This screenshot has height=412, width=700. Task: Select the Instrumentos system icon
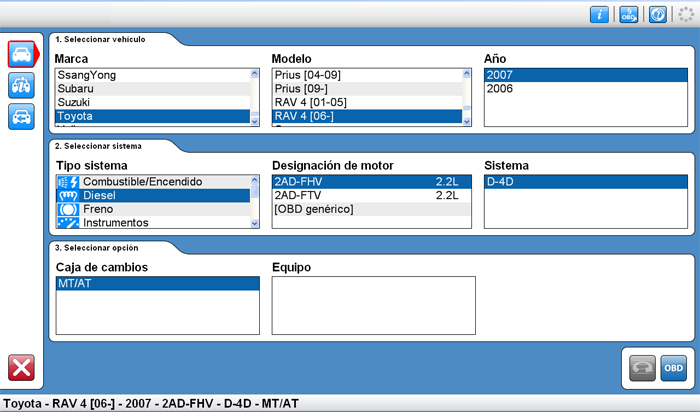(x=68, y=222)
